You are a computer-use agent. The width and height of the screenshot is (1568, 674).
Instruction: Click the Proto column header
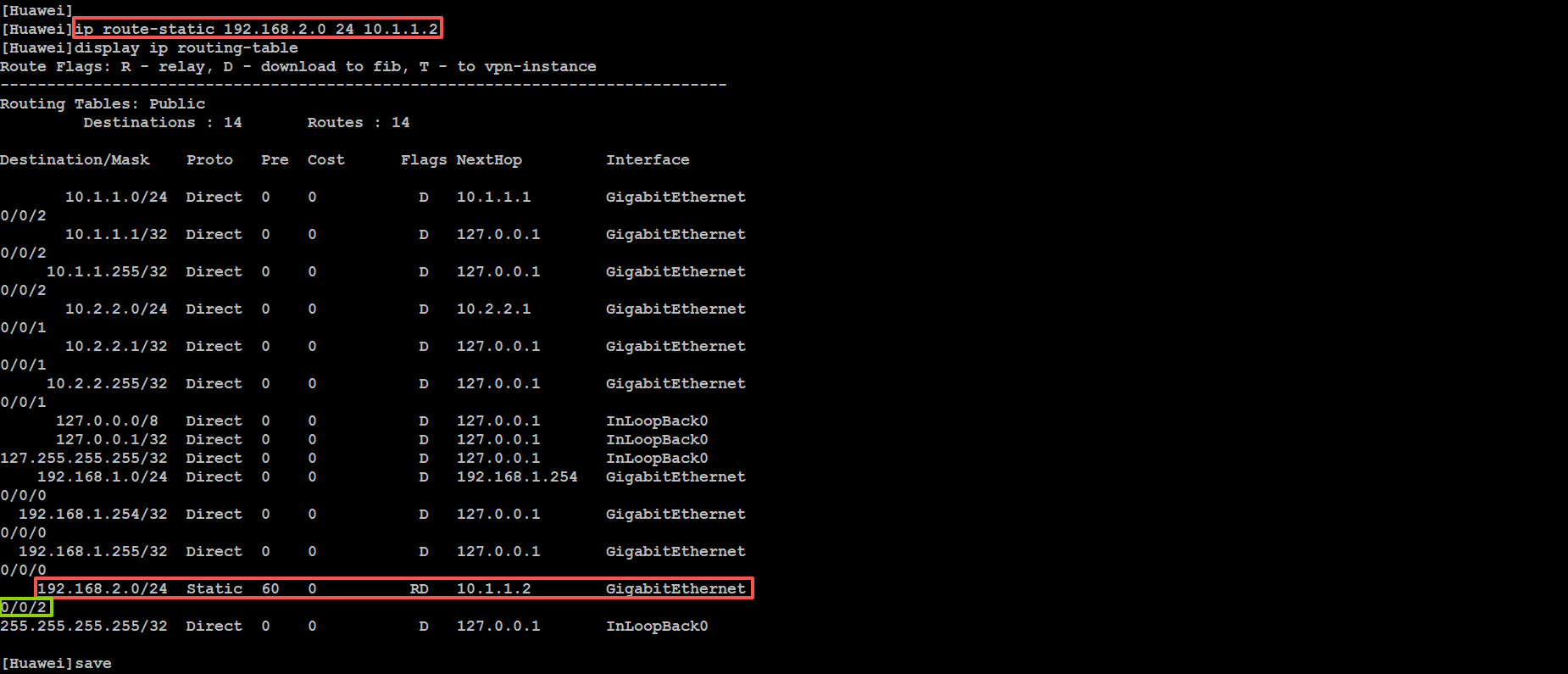(x=209, y=160)
